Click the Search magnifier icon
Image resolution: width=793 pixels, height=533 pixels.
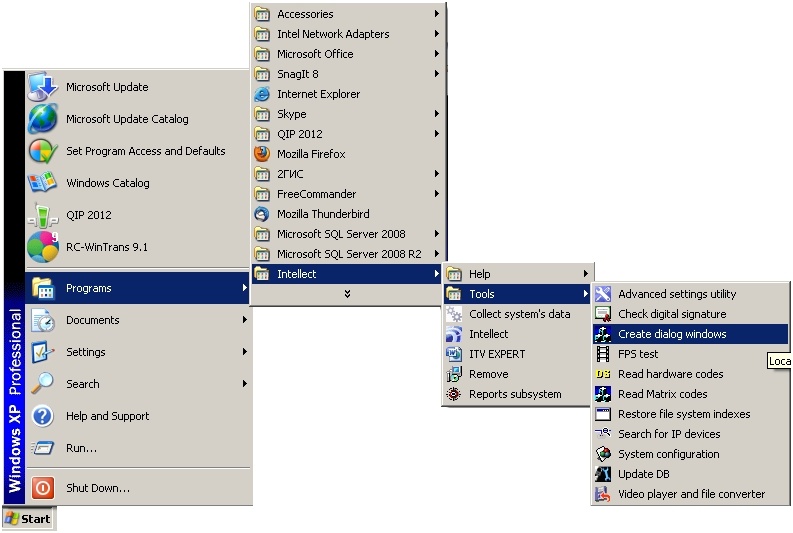42,383
